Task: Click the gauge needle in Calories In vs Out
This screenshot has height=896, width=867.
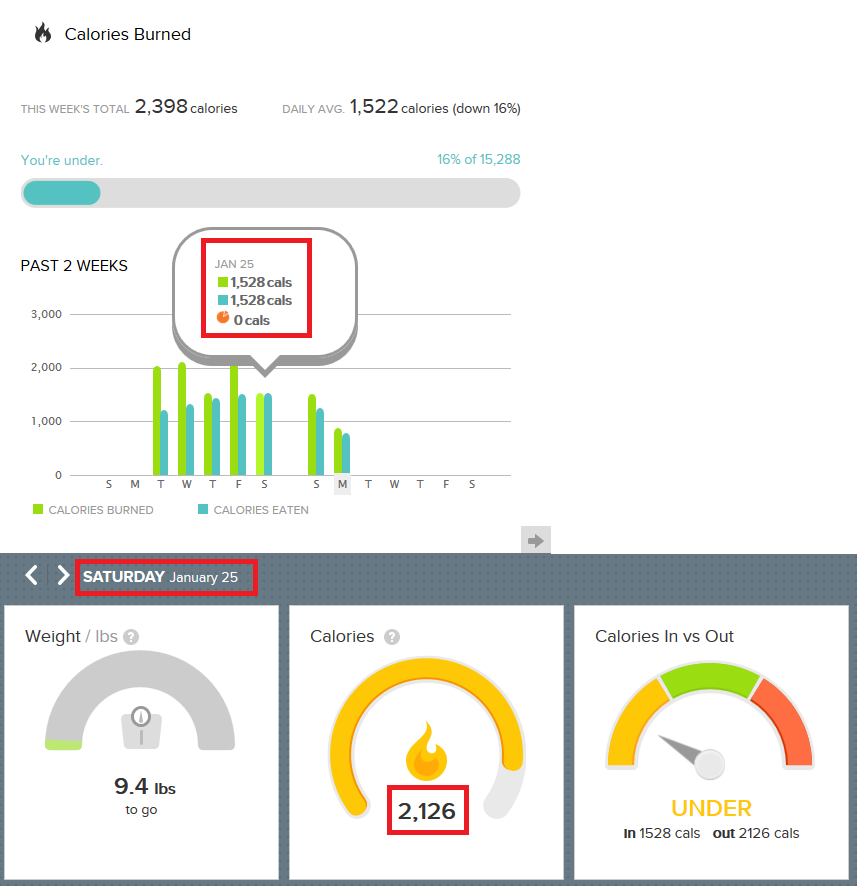Action: 692,757
